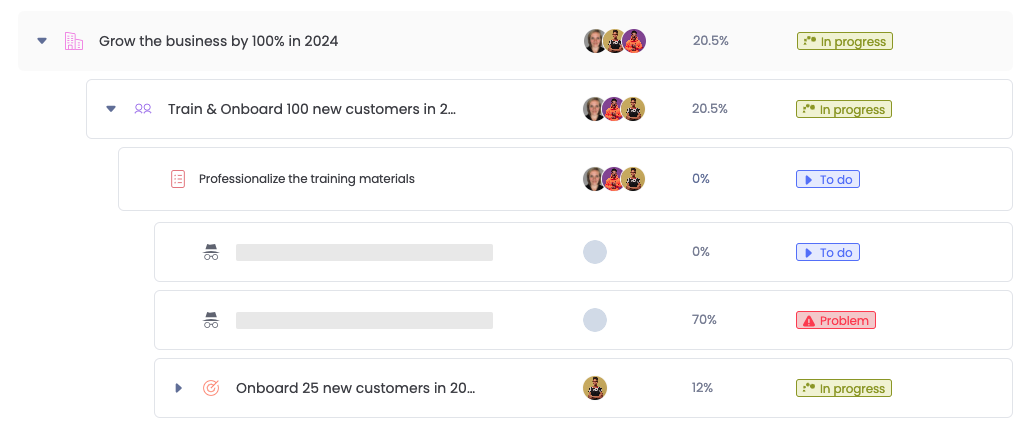
Task: Collapse the Train & Onboard 100 new customers row
Action: [111, 109]
